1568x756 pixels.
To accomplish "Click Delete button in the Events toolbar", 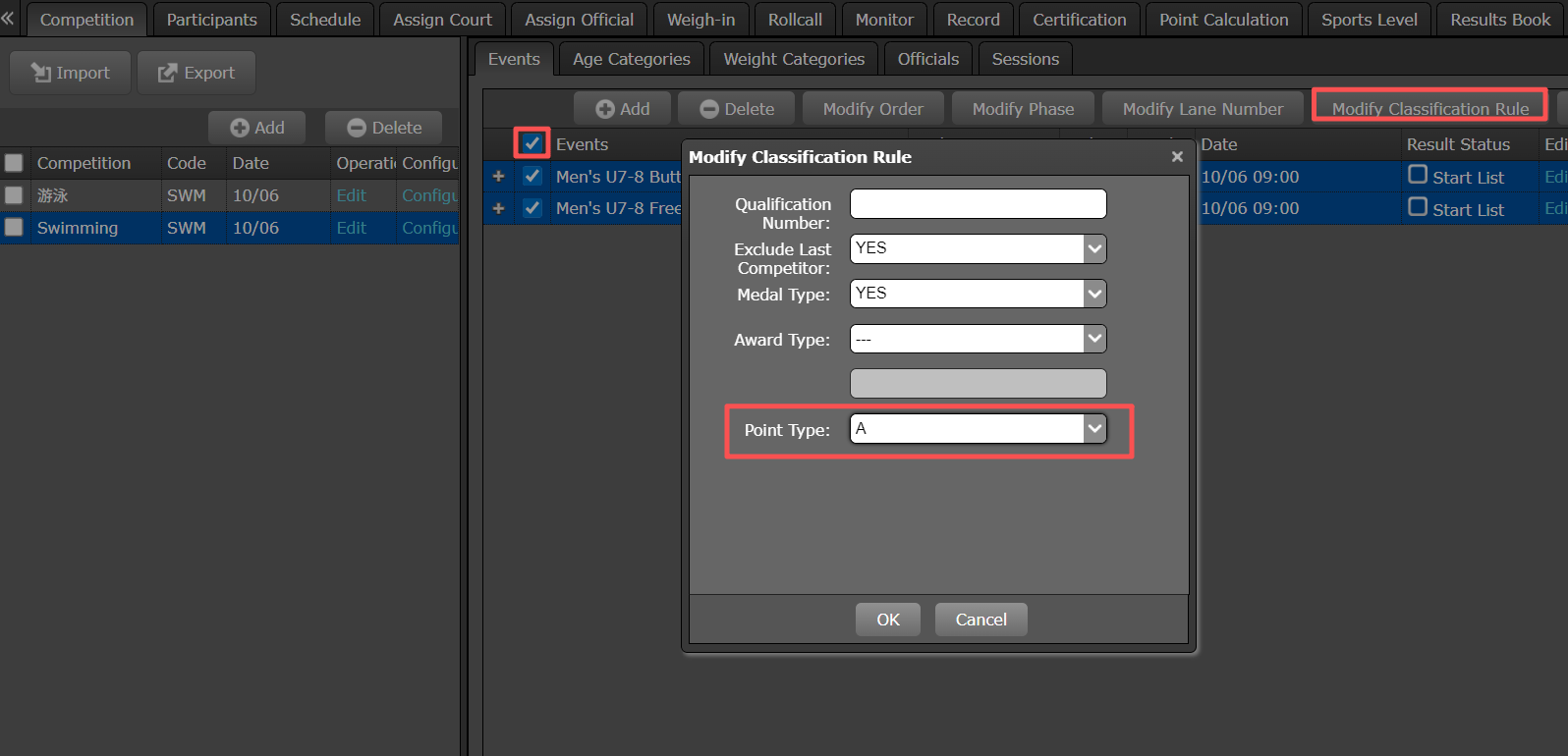I will [737, 109].
